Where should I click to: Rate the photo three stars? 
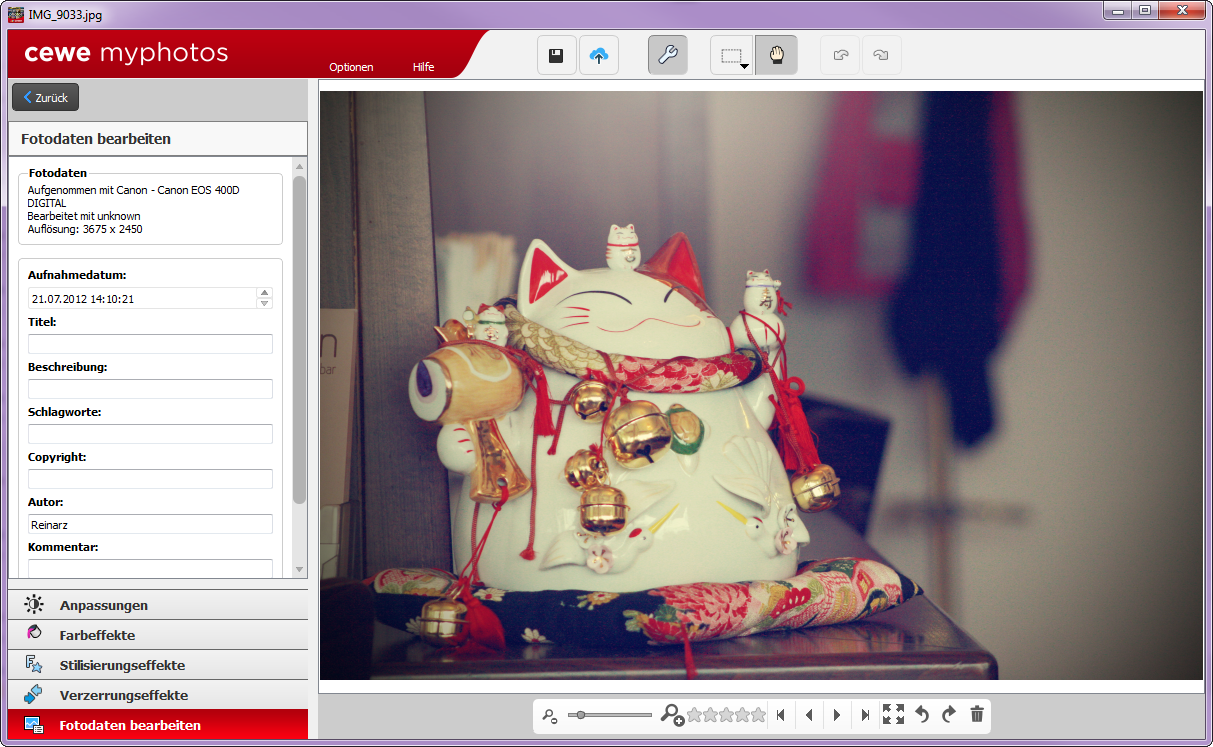tap(726, 715)
